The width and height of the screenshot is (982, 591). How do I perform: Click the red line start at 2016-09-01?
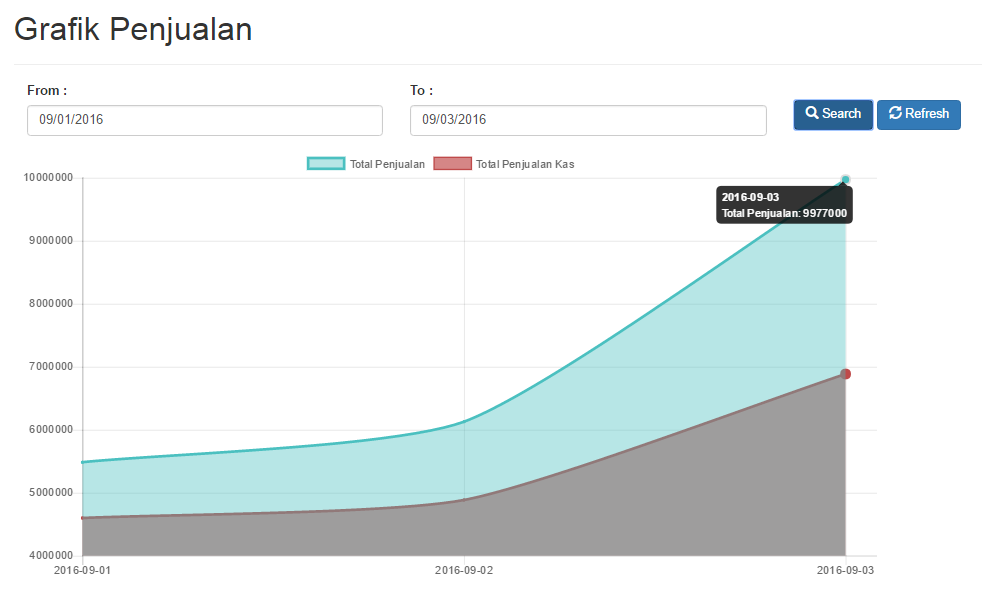83,518
